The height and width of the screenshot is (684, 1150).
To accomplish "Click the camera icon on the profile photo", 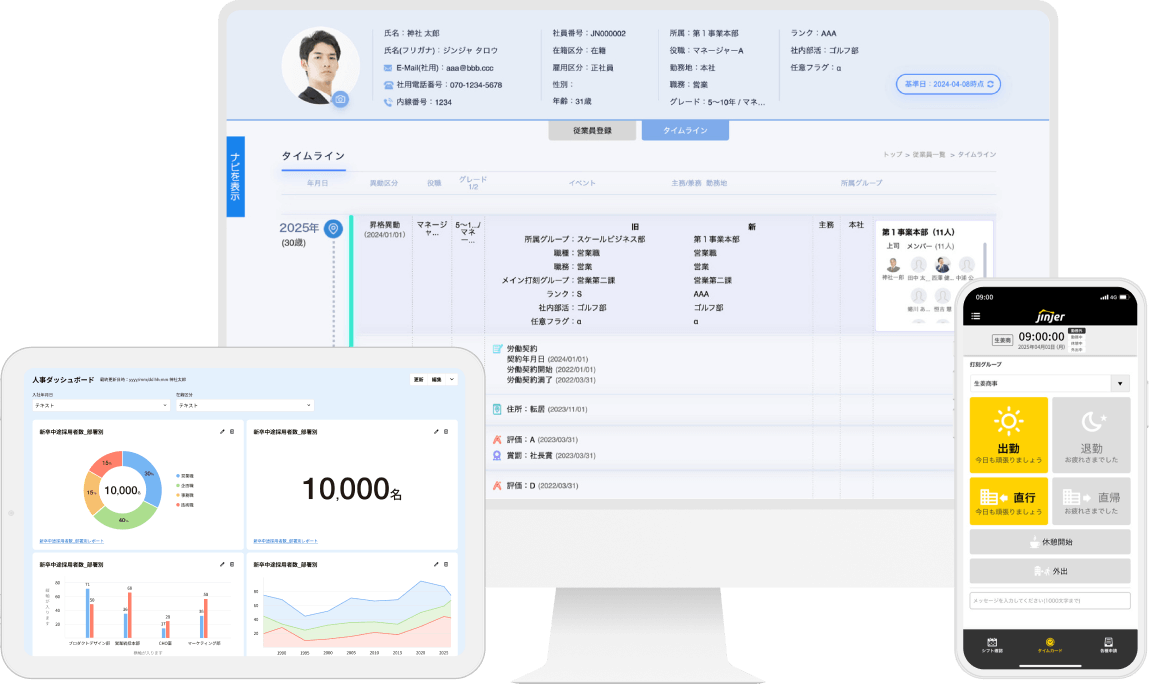I will [340, 99].
